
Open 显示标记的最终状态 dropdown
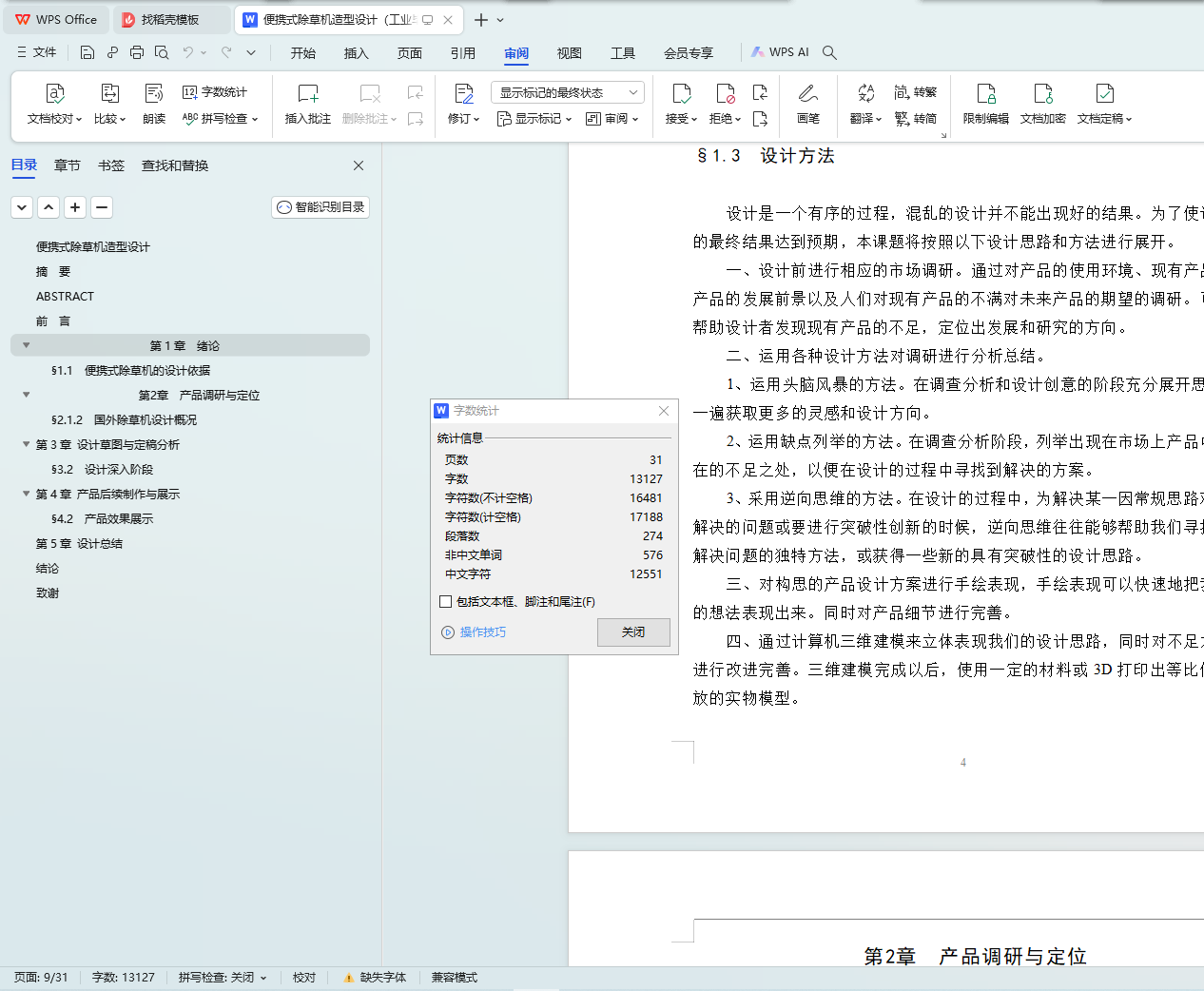pyautogui.click(x=568, y=92)
